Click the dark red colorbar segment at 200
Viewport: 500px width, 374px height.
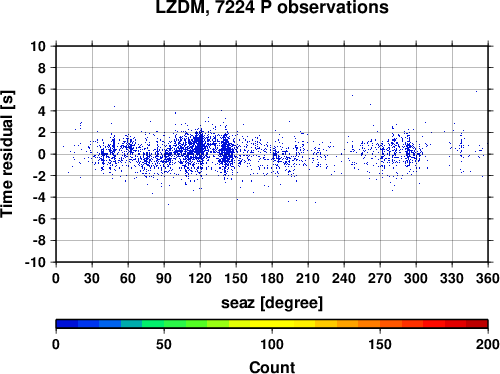477,324
